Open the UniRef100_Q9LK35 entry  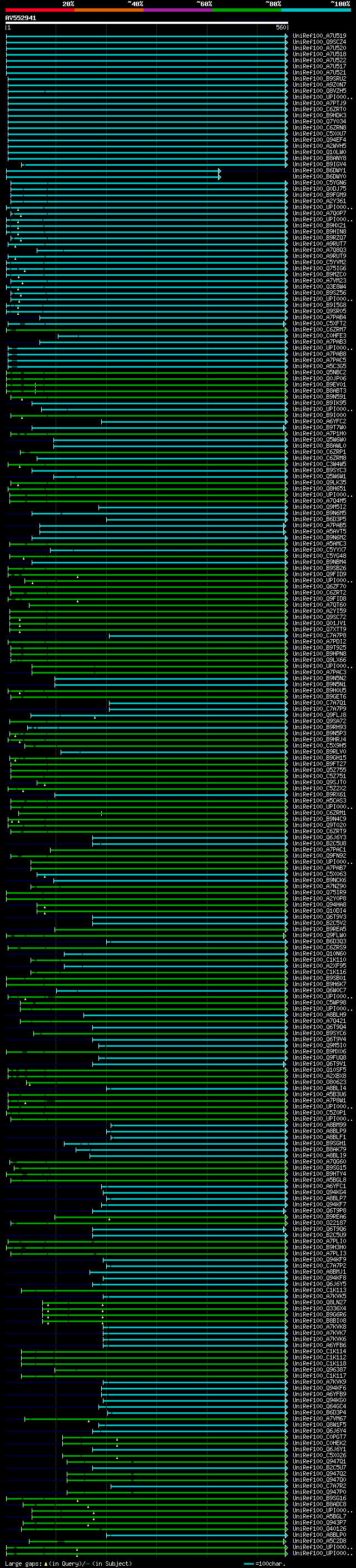319,482
